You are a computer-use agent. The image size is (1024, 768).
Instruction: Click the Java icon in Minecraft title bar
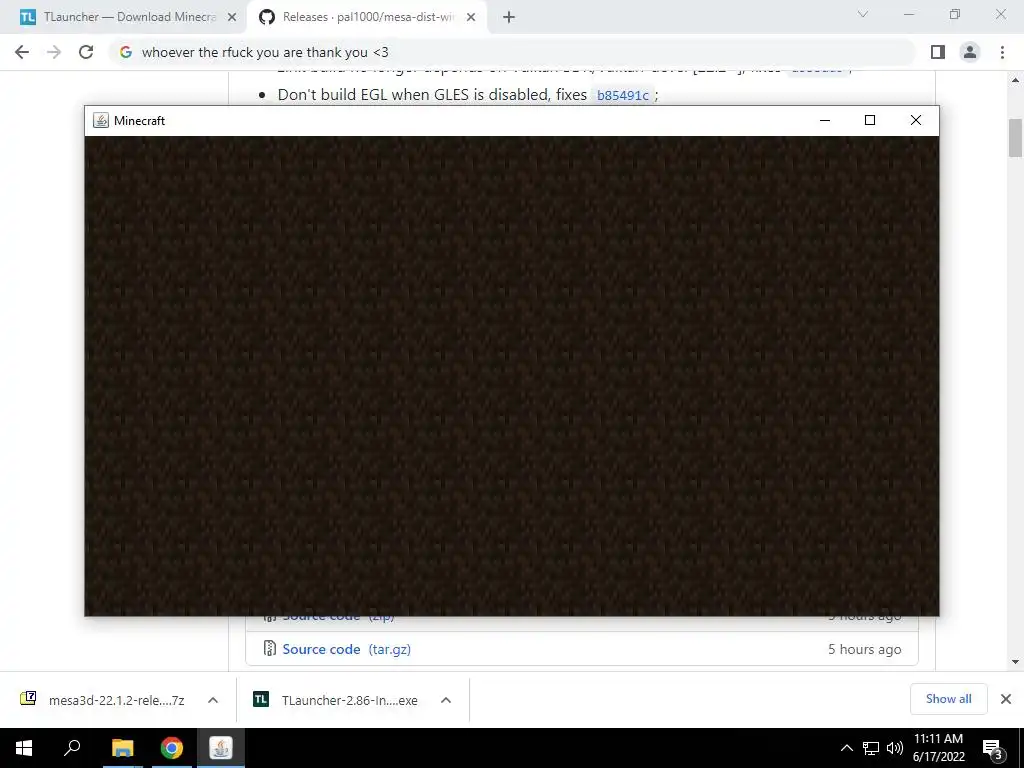[x=101, y=120]
